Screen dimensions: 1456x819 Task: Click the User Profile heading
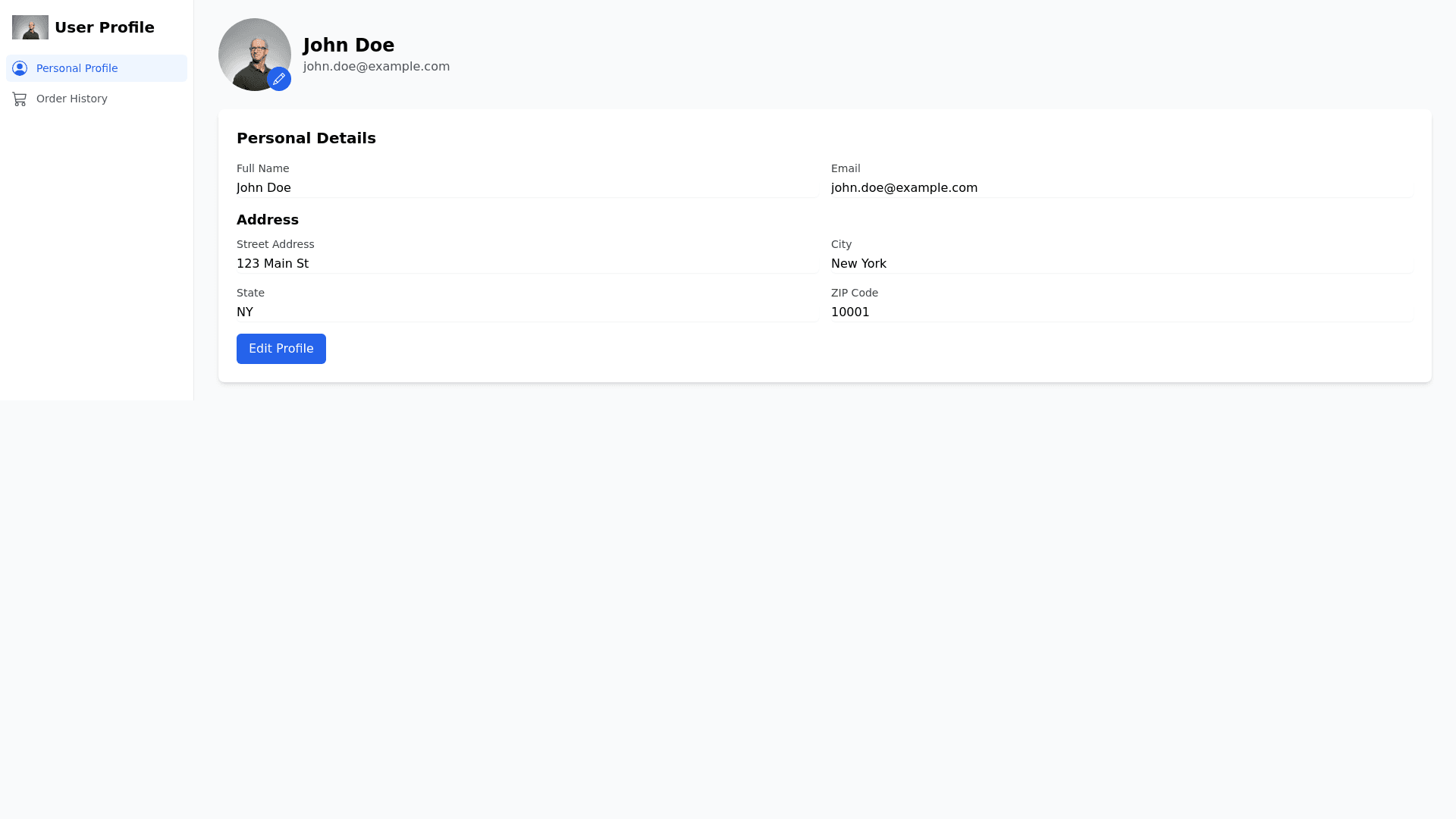(x=105, y=27)
